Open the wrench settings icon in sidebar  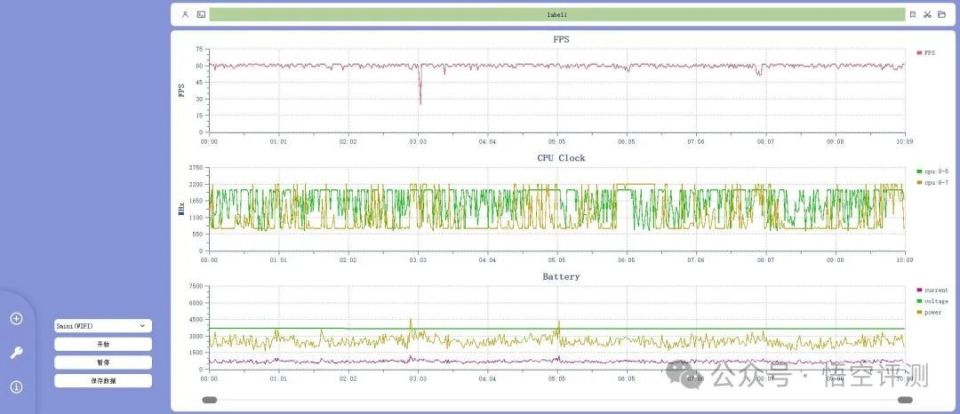tap(17, 353)
